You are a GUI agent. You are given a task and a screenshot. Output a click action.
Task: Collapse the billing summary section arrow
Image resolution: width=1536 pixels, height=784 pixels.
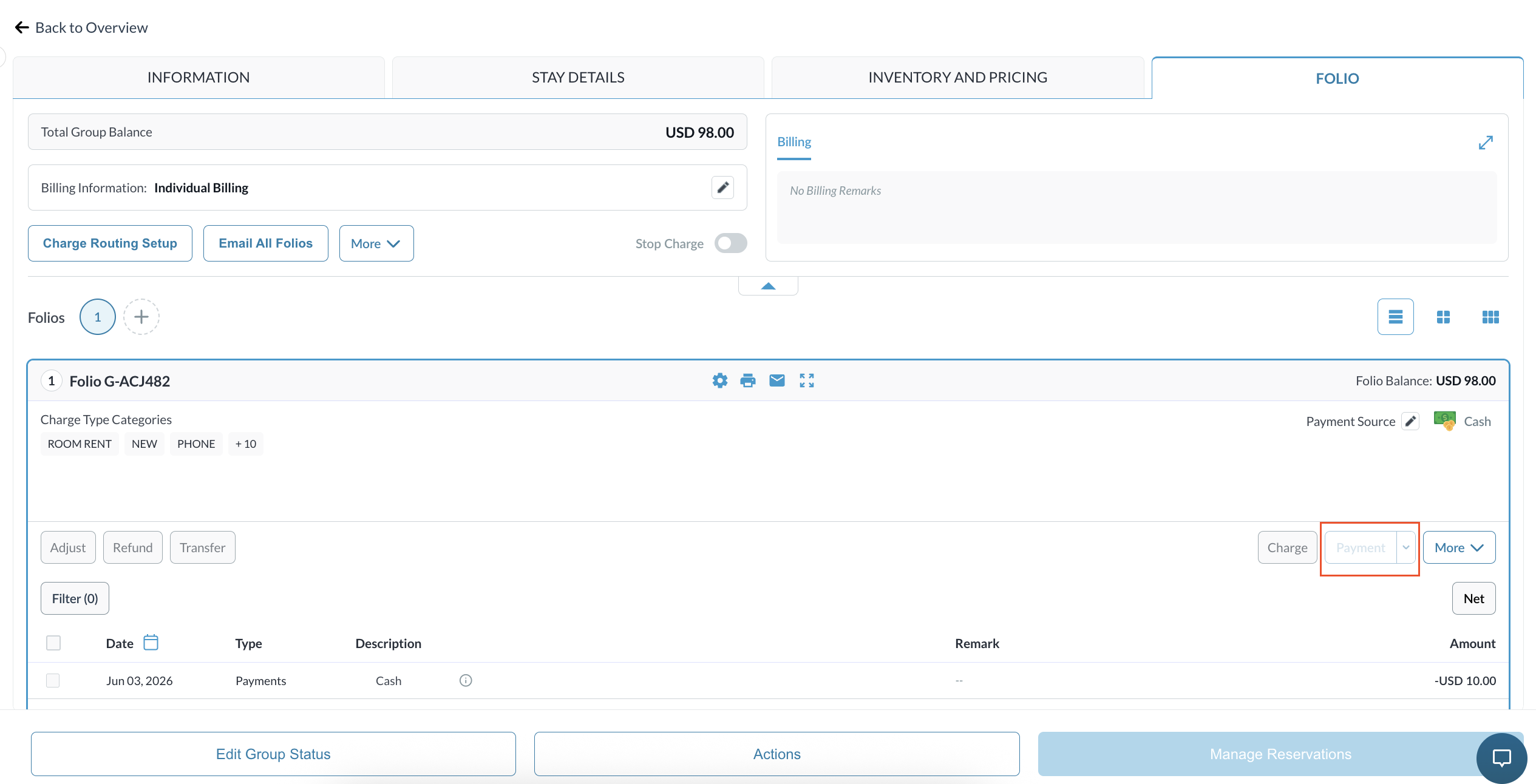pyautogui.click(x=768, y=286)
